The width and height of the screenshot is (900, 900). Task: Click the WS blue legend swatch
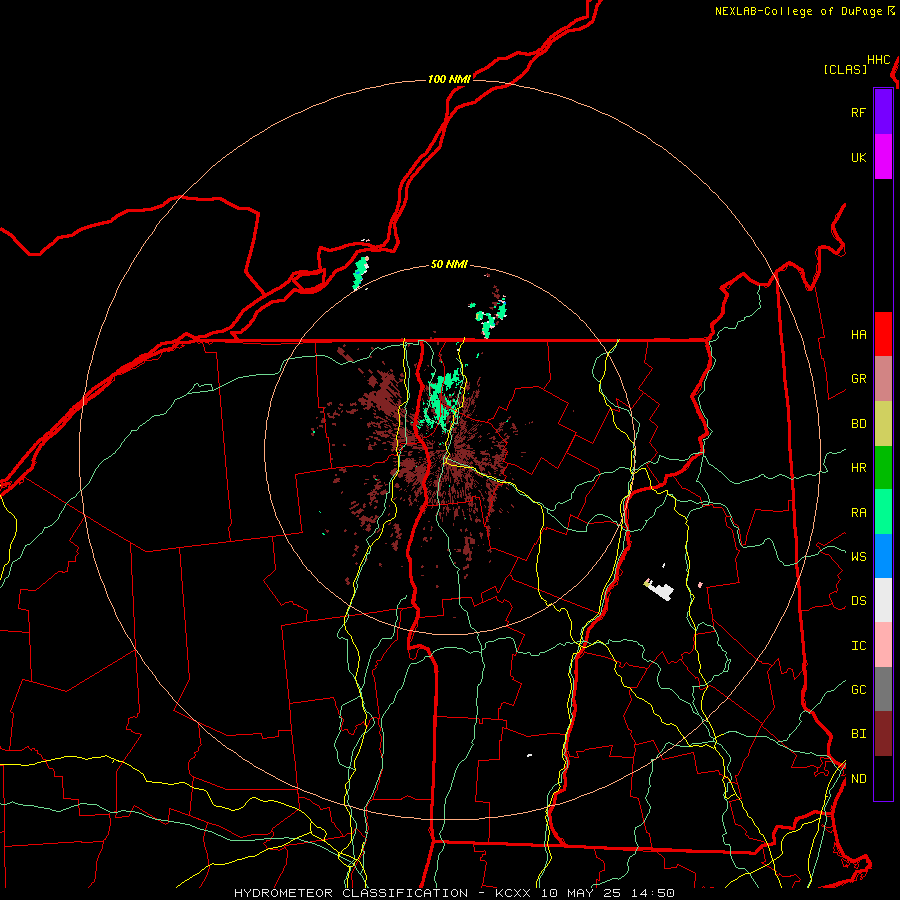883,556
